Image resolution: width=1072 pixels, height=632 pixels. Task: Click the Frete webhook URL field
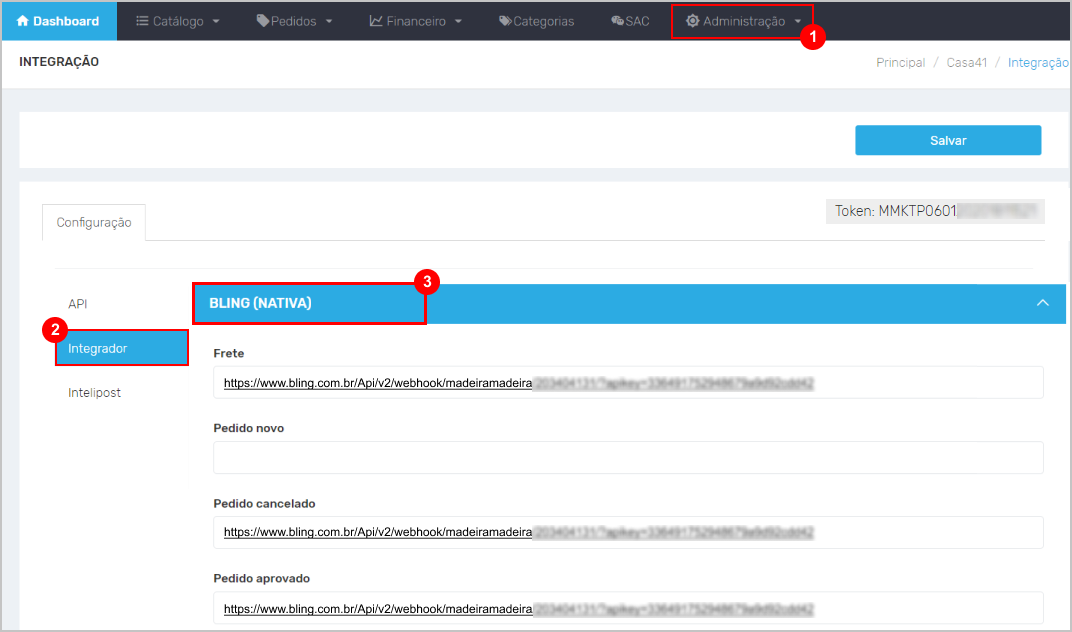[x=628, y=382]
